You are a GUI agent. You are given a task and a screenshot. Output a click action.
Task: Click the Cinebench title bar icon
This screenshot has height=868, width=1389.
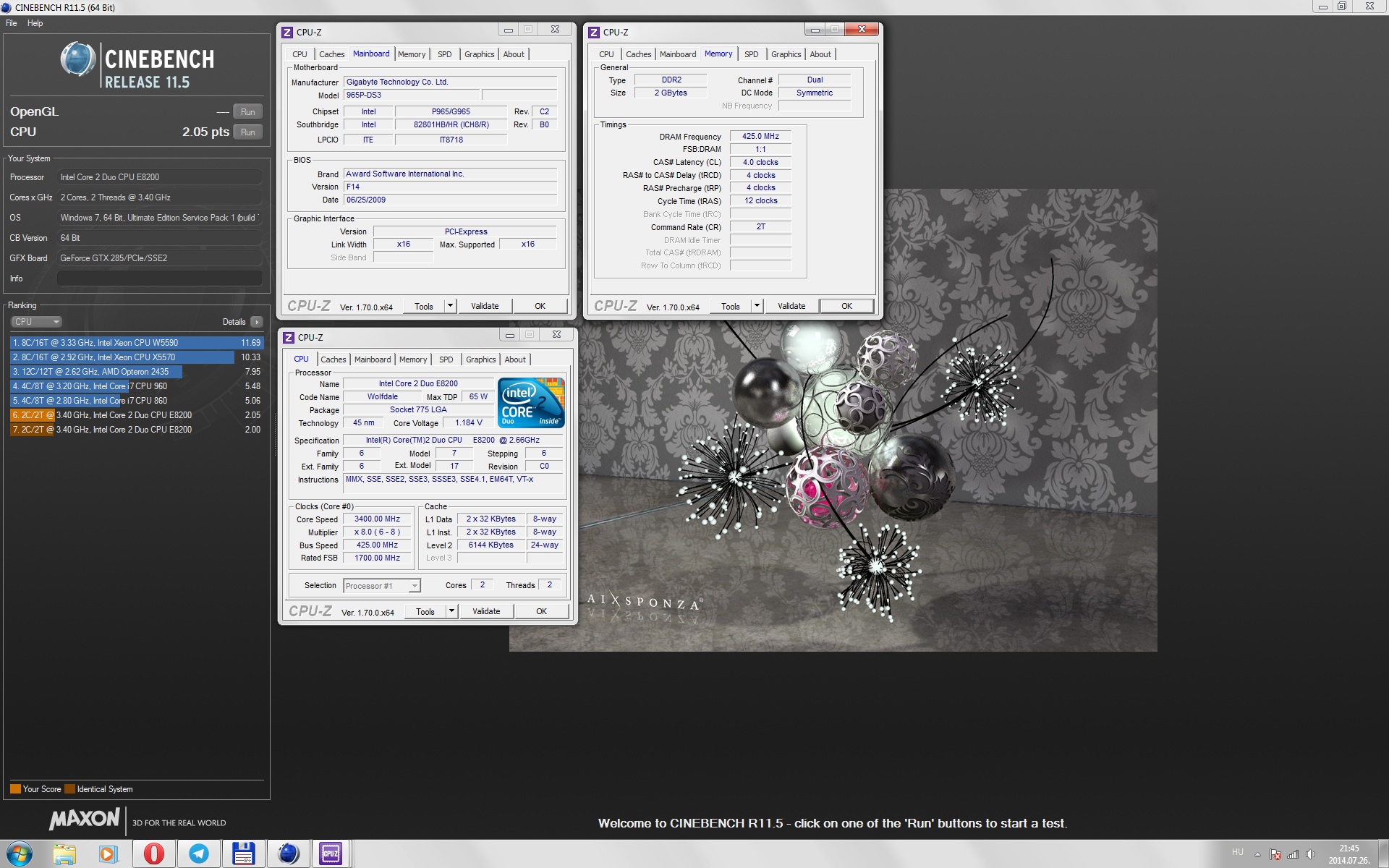click(7, 7)
